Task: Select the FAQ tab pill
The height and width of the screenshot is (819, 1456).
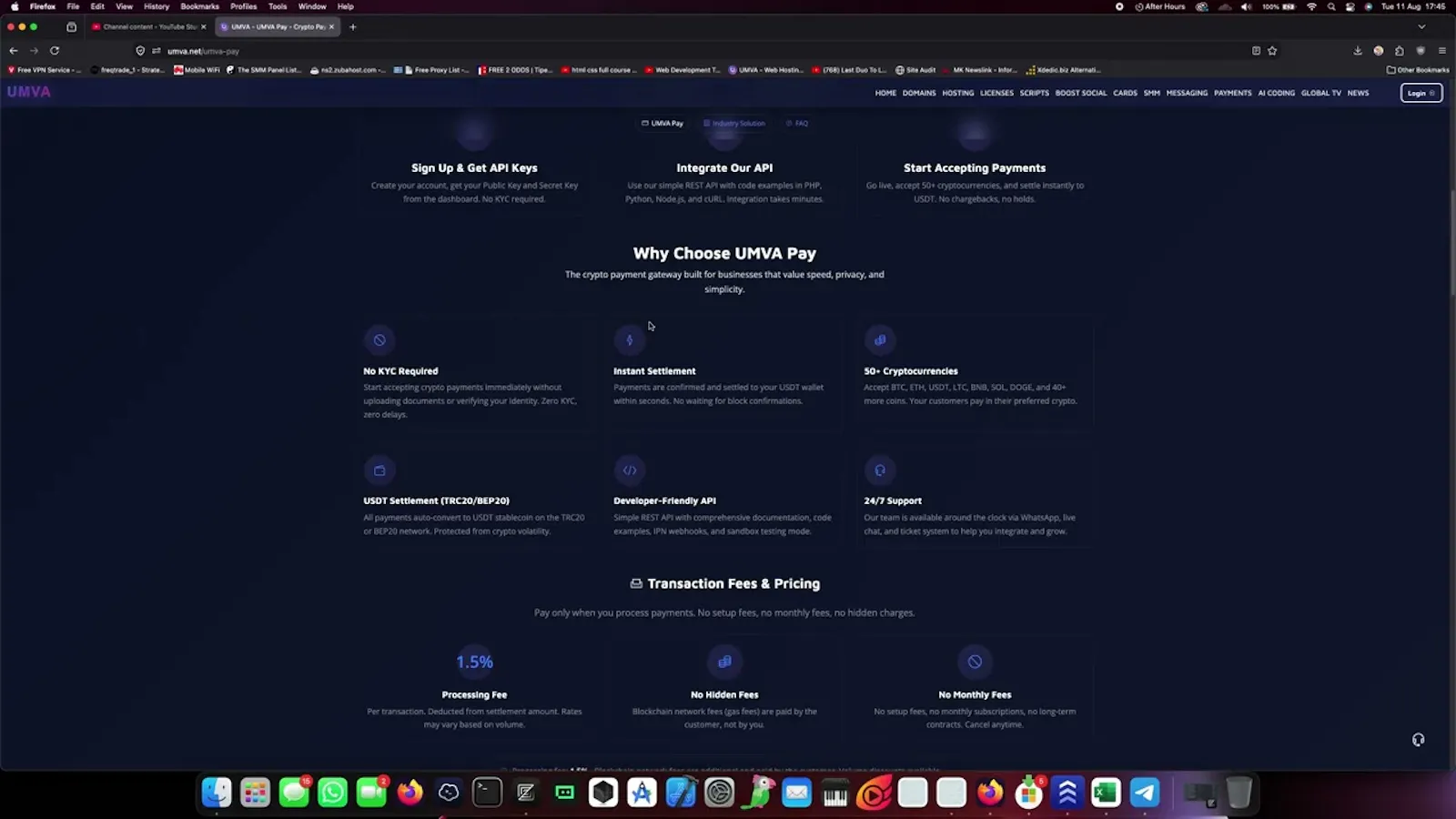Action: coord(797,123)
